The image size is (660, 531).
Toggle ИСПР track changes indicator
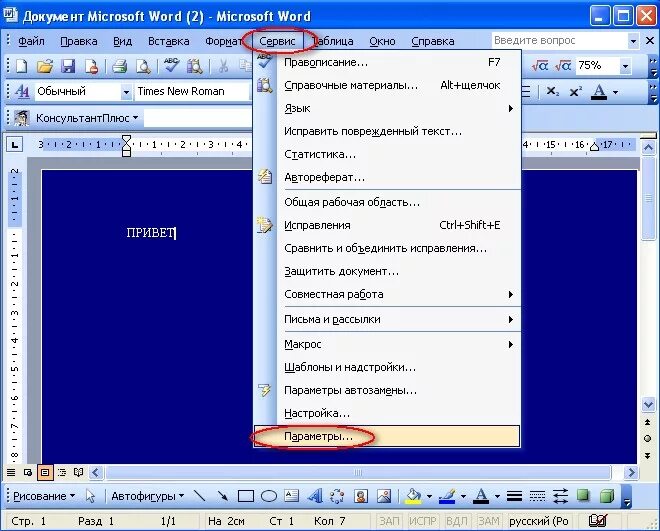422,521
